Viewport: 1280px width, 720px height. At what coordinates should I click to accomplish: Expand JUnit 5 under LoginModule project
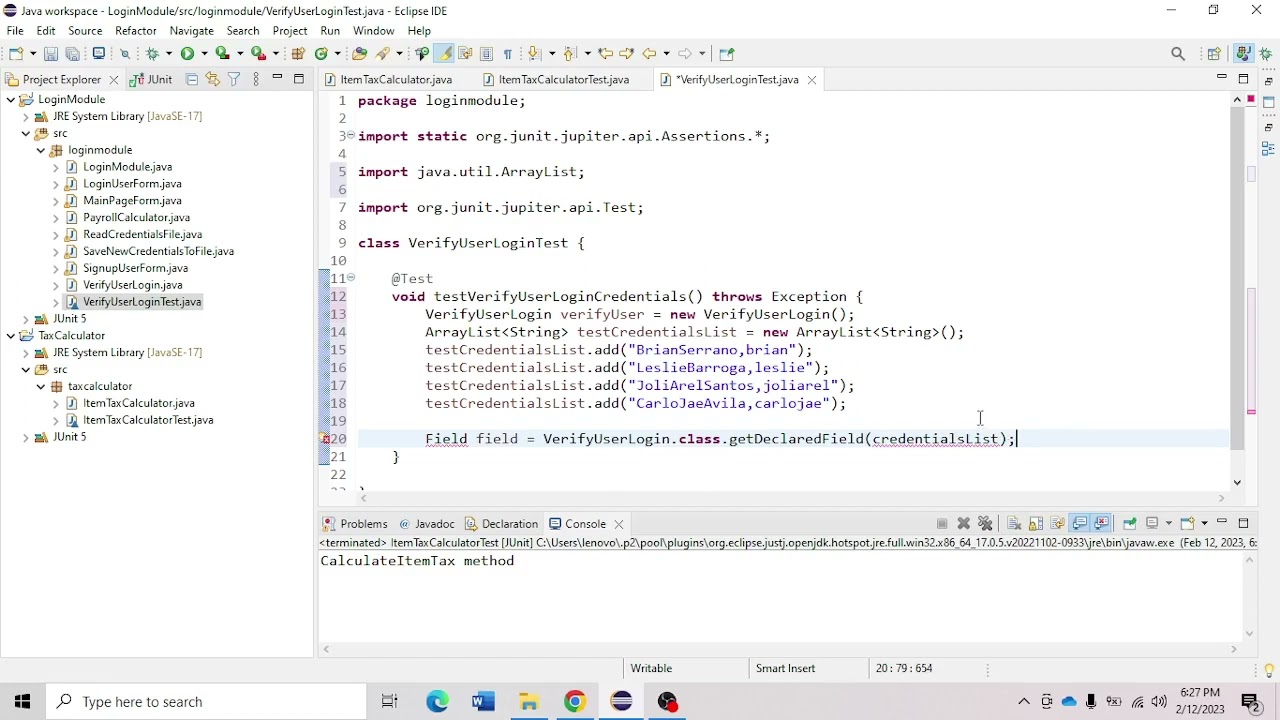coord(26,319)
